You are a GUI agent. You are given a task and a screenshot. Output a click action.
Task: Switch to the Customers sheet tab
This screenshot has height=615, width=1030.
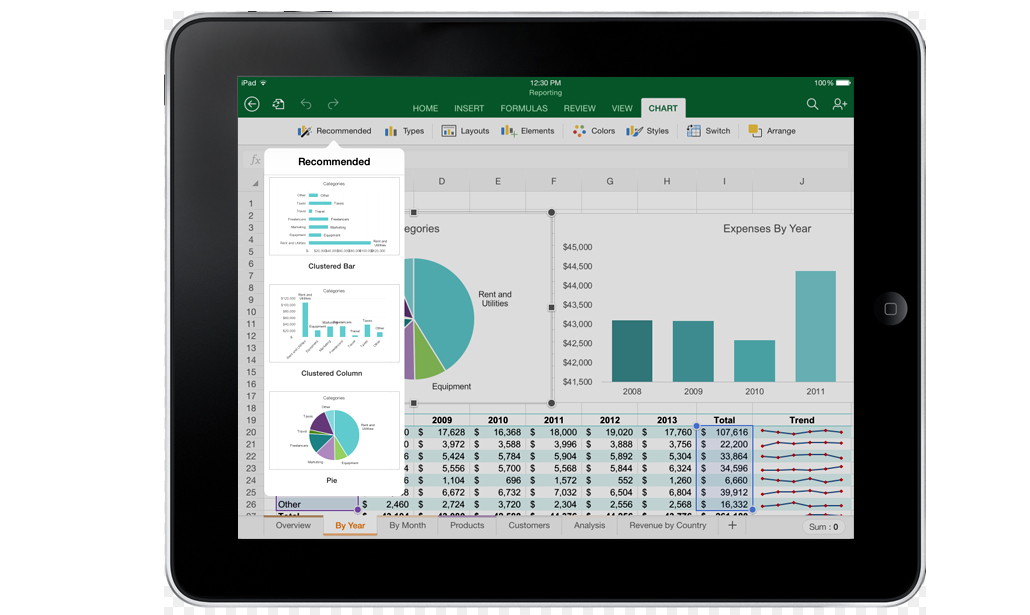529,526
